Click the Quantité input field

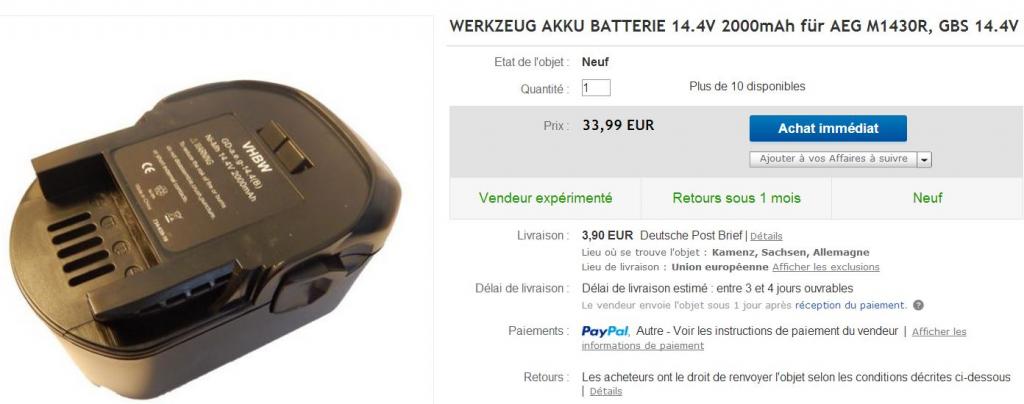pyautogui.click(x=596, y=87)
